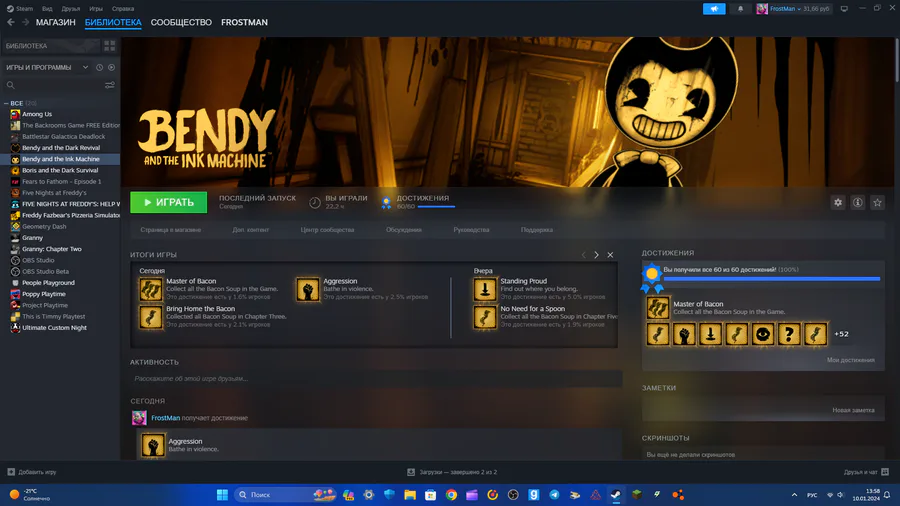Switch to the Community tab

pyautogui.click(x=181, y=22)
